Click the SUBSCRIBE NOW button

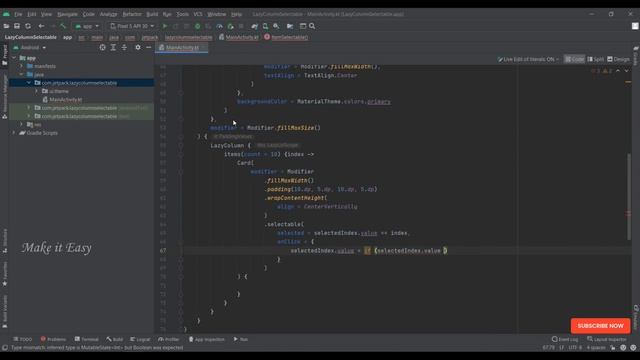click(600, 326)
